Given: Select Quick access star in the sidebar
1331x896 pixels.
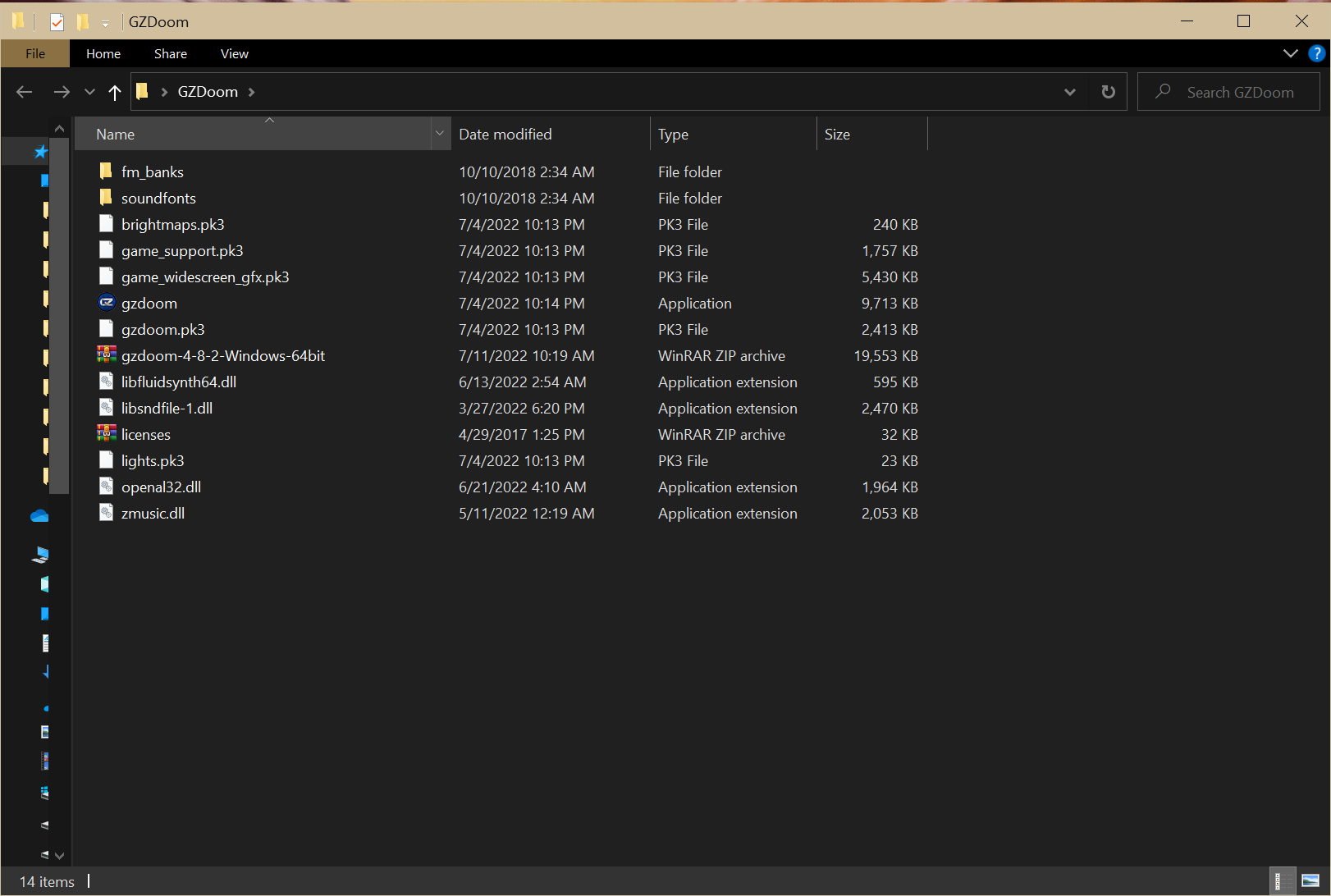Looking at the screenshot, I should click(40, 152).
